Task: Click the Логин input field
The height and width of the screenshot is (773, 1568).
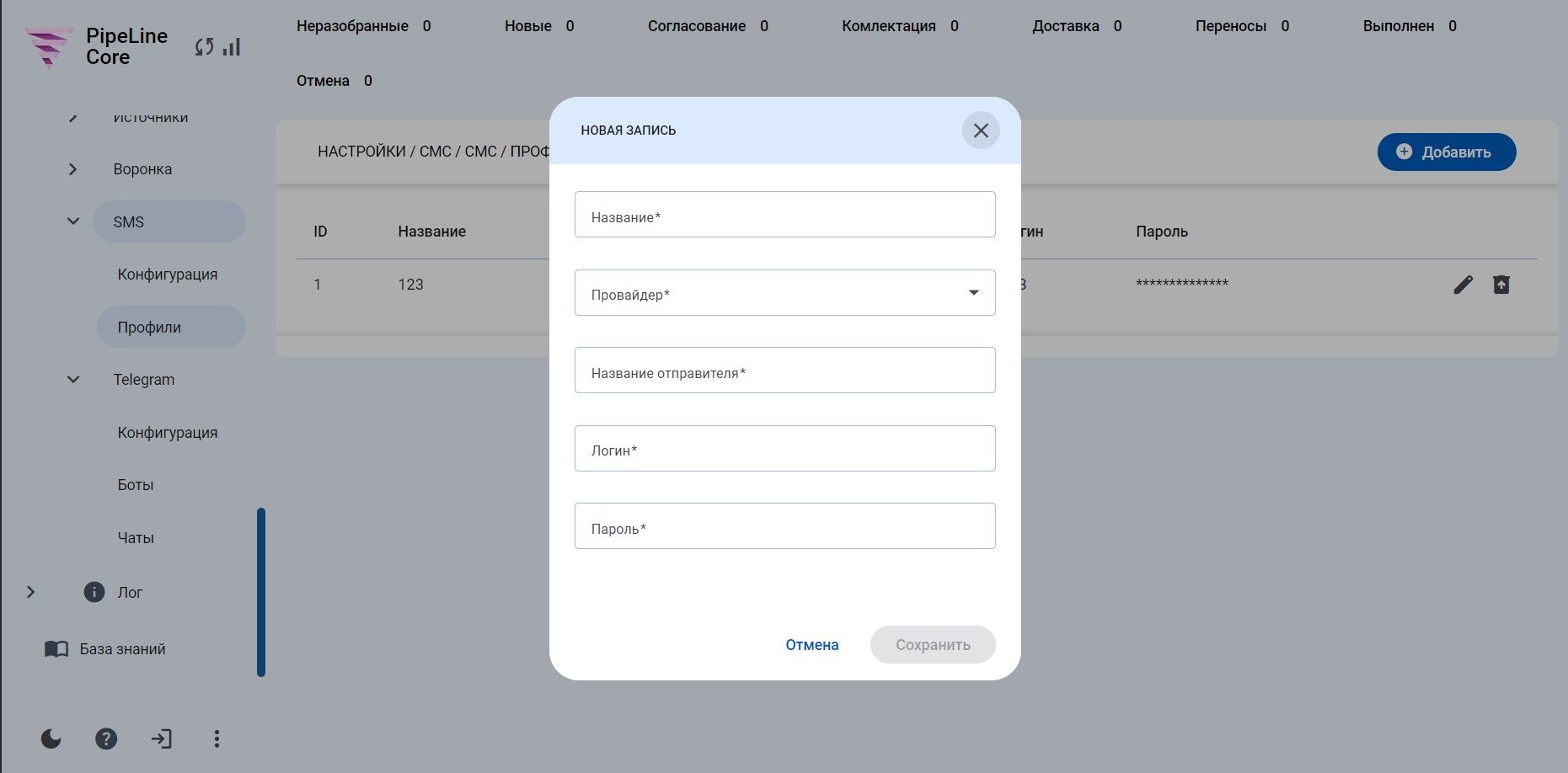Action: [x=785, y=449]
